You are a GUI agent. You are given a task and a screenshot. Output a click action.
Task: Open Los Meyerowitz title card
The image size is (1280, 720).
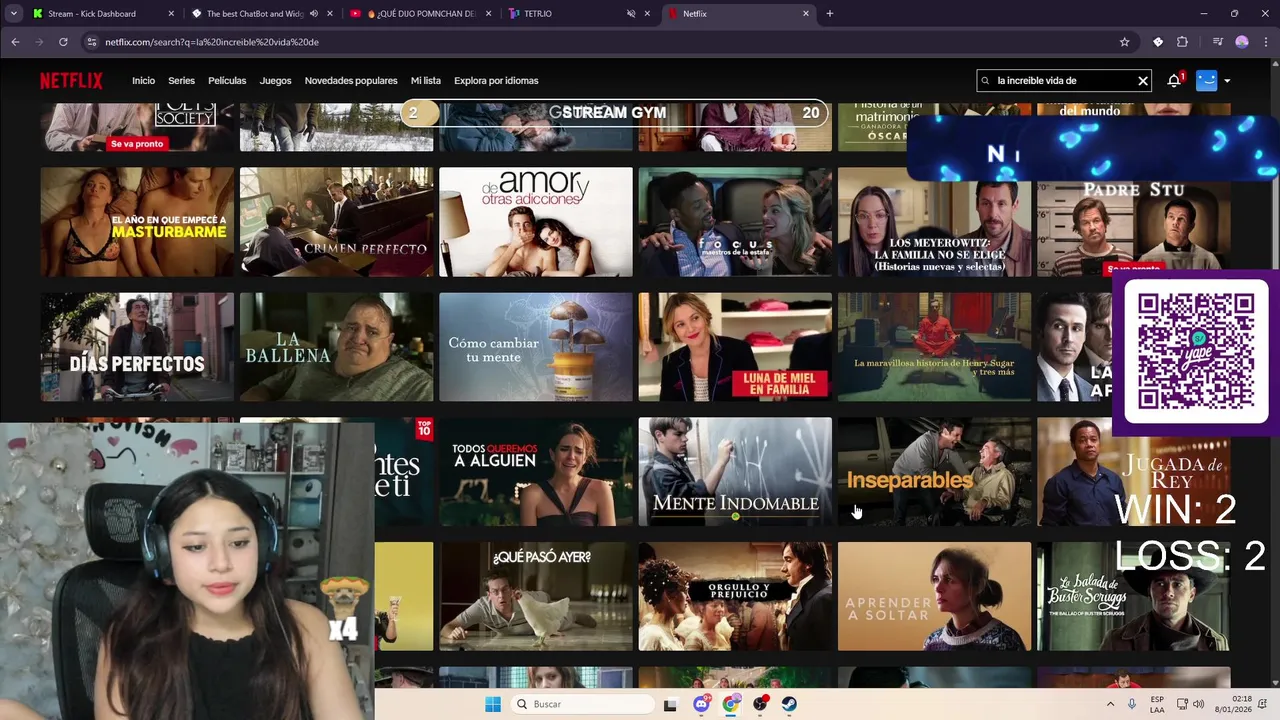tap(934, 222)
